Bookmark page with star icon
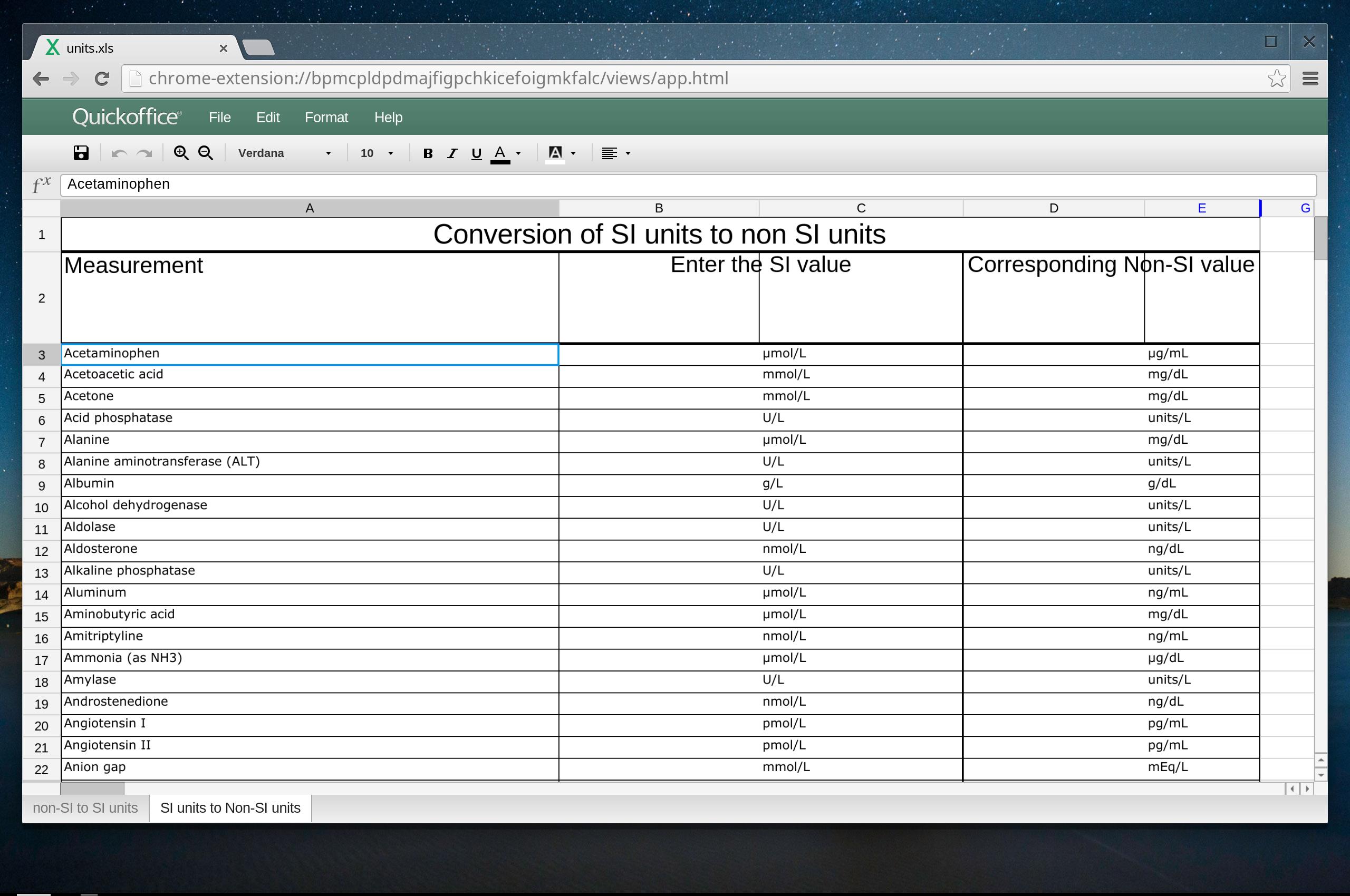Screen dimensions: 1350x896 coord(1276,79)
